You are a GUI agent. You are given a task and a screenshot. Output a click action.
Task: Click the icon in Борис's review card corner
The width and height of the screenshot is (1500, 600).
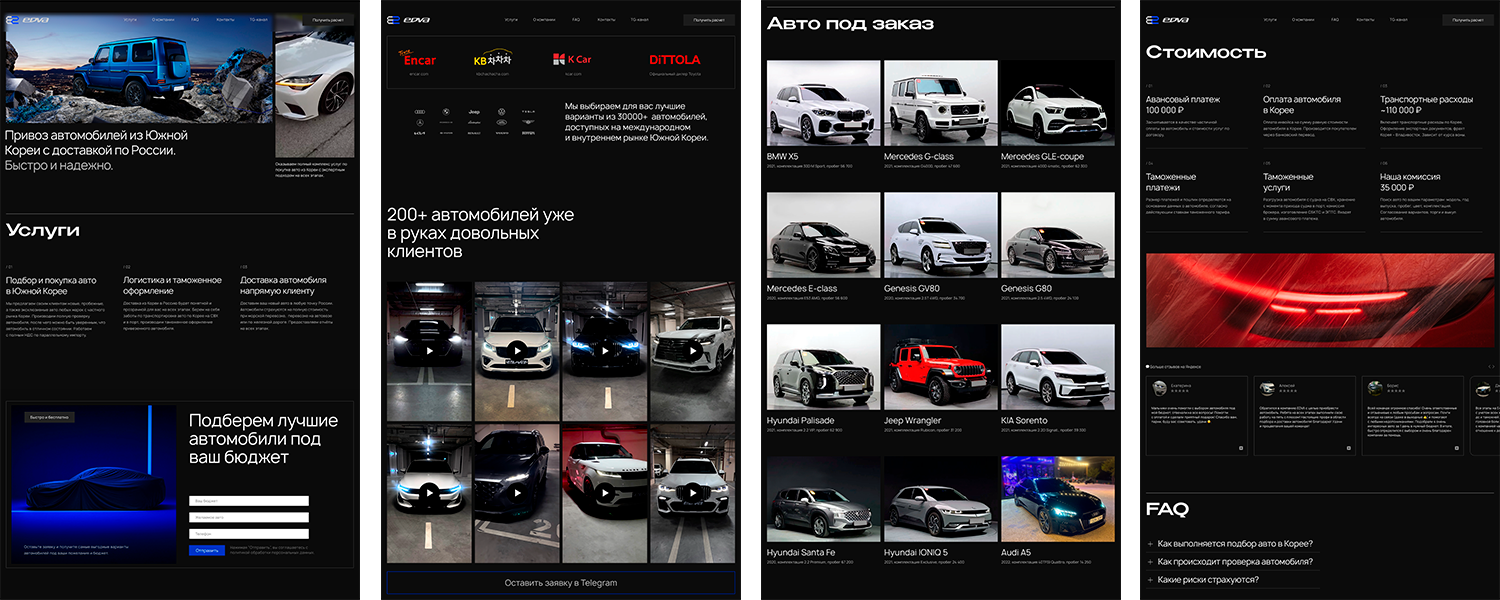click(x=1457, y=447)
